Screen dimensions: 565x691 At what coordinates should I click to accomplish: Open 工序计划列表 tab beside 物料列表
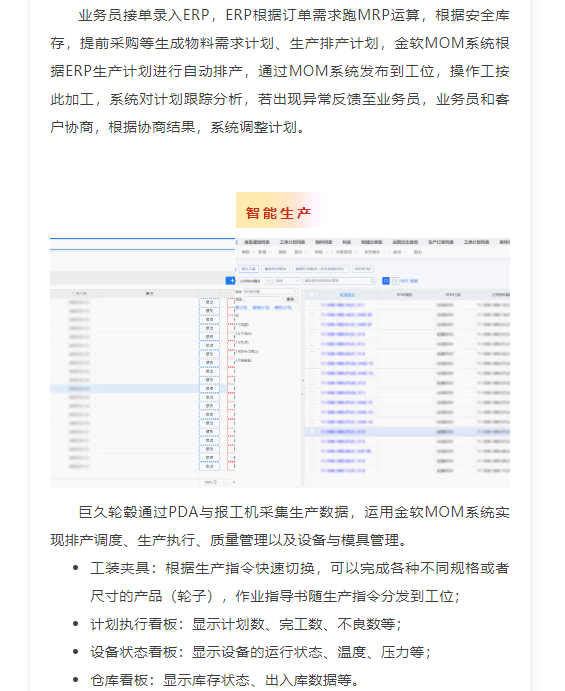292,242
